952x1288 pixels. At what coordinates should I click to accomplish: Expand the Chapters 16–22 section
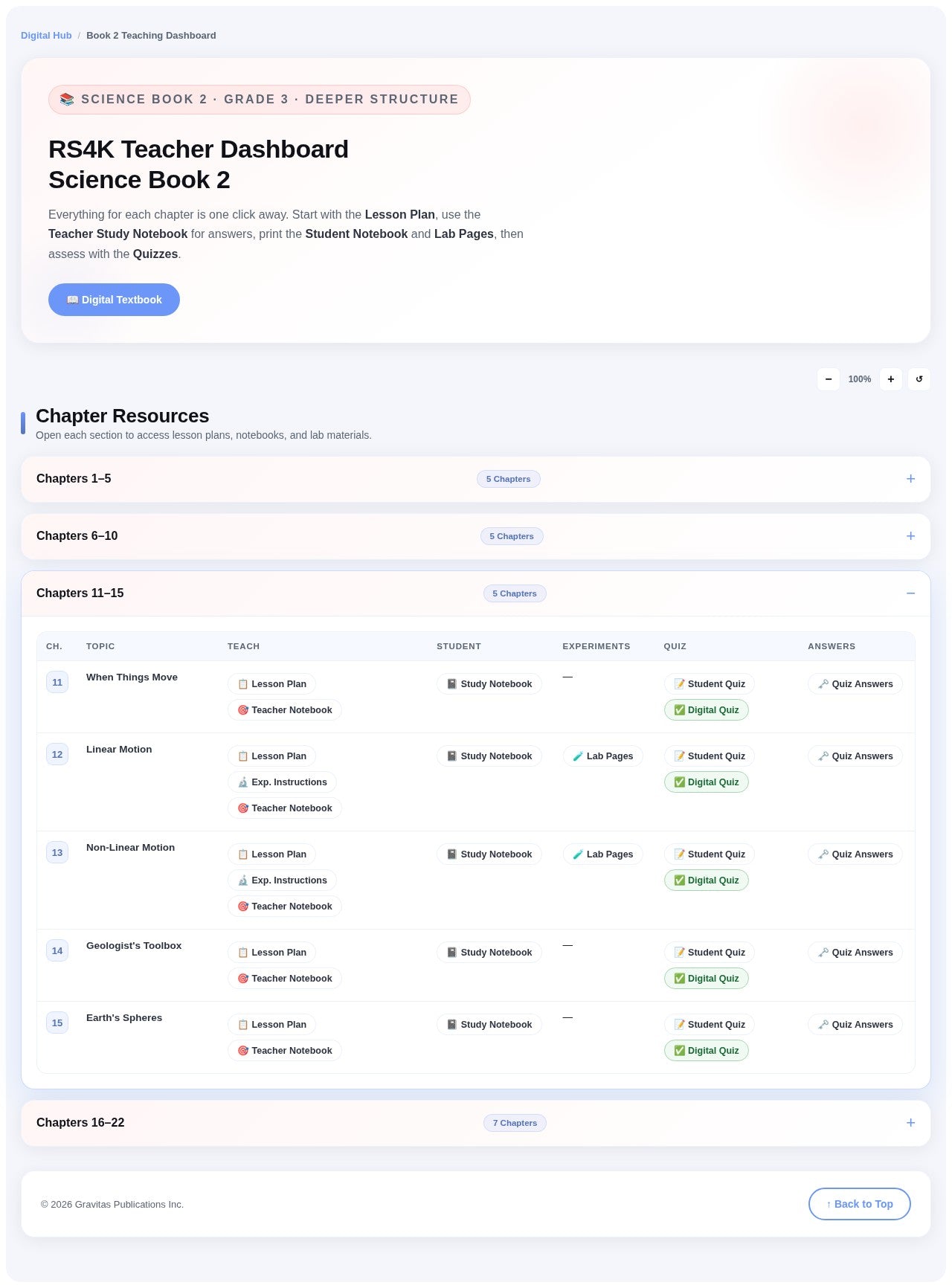click(x=476, y=1123)
